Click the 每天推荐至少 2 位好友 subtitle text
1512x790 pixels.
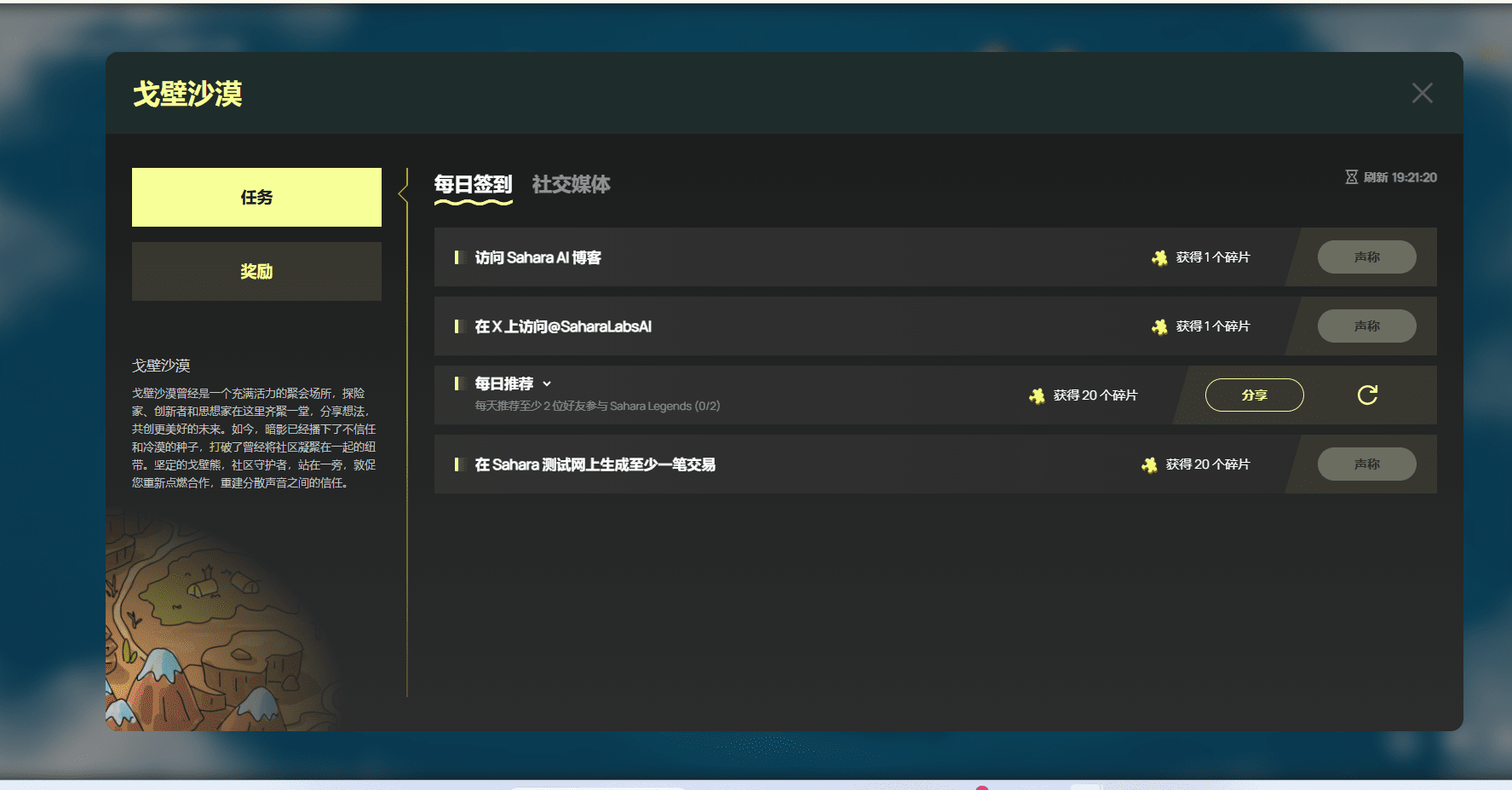click(x=597, y=406)
